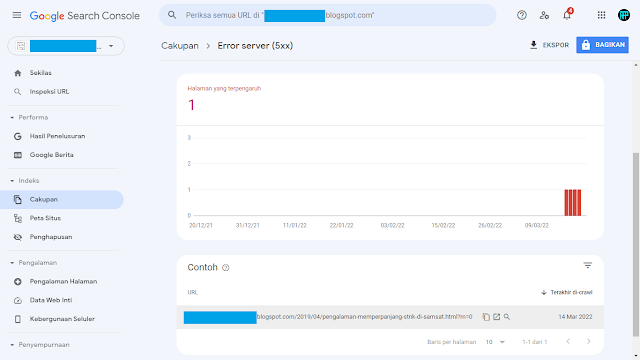The image size is (640, 360).
Task: Inspect the example URL magnifier icon
Action: coord(507,317)
